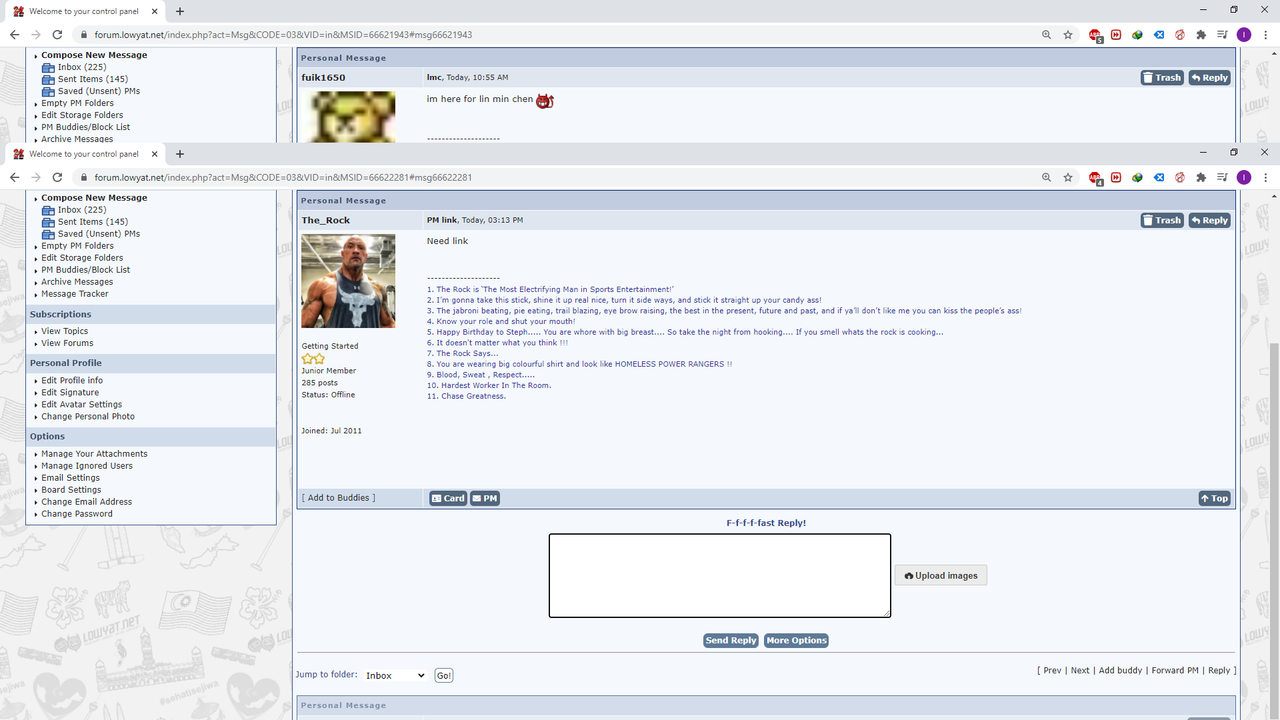Open Edit Avatar Settings

coord(82,405)
